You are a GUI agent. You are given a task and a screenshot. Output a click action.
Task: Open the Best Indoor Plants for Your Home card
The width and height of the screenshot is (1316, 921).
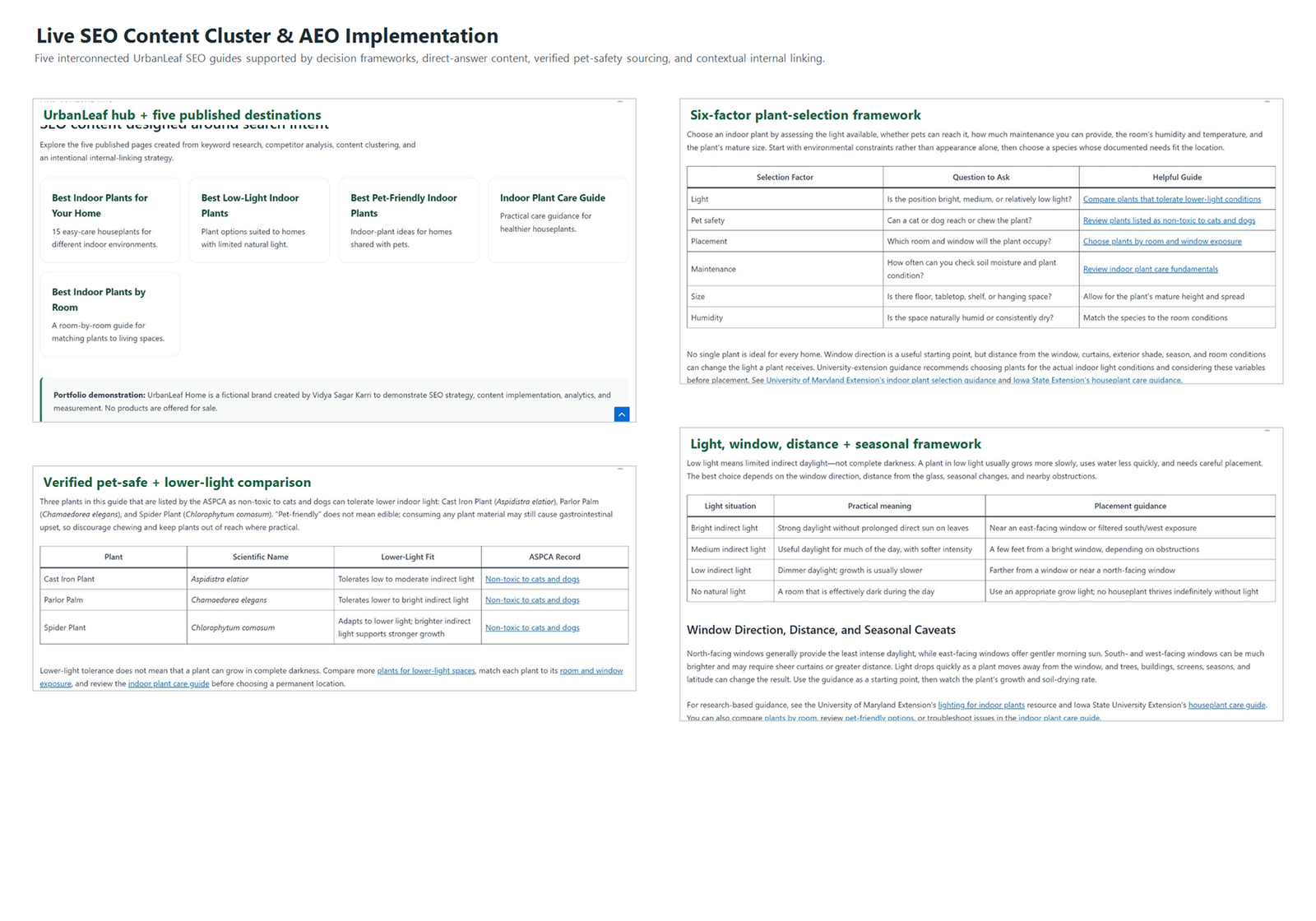coord(110,220)
